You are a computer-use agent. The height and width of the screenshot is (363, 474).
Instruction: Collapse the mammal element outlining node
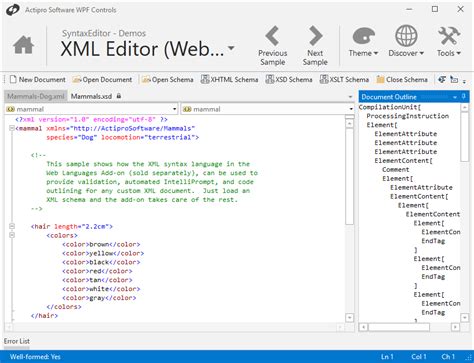pos(12,128)
